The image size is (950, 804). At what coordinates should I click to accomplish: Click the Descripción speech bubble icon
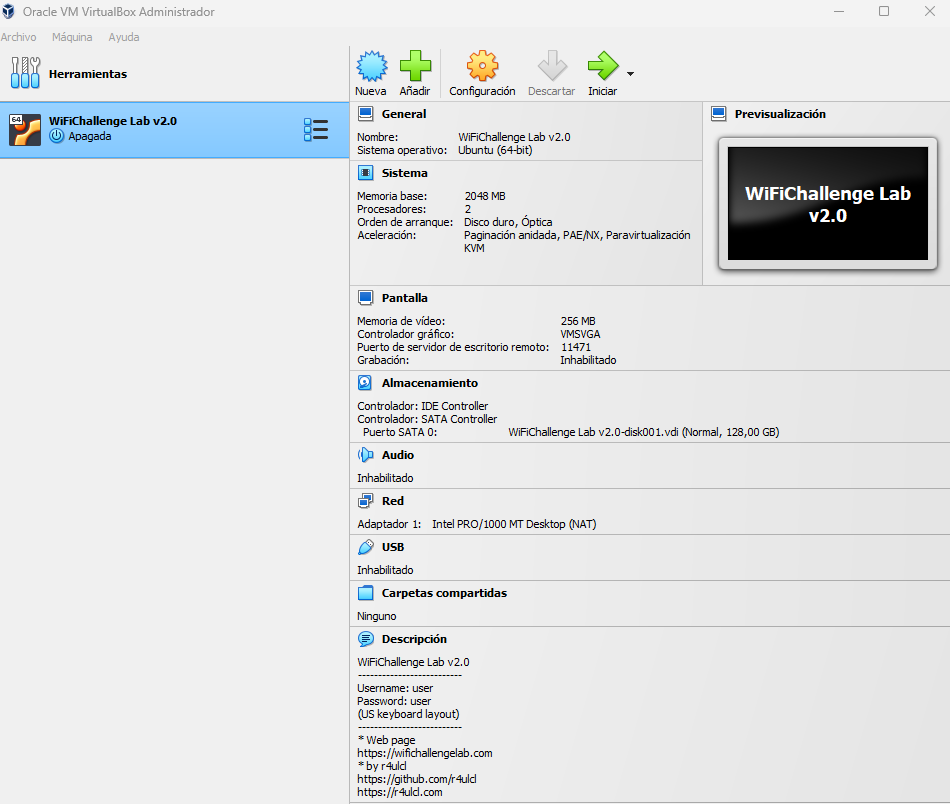tap(365, 639)
